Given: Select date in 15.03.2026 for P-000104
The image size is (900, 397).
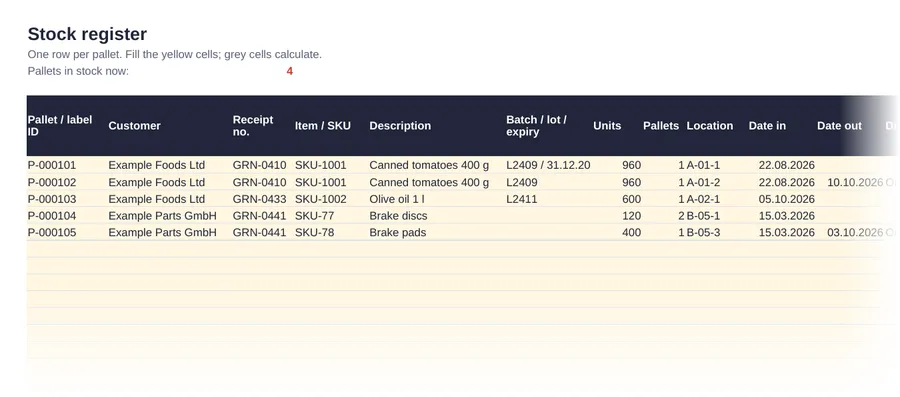Looking at the screenshot, I should (x=786, y=216).
